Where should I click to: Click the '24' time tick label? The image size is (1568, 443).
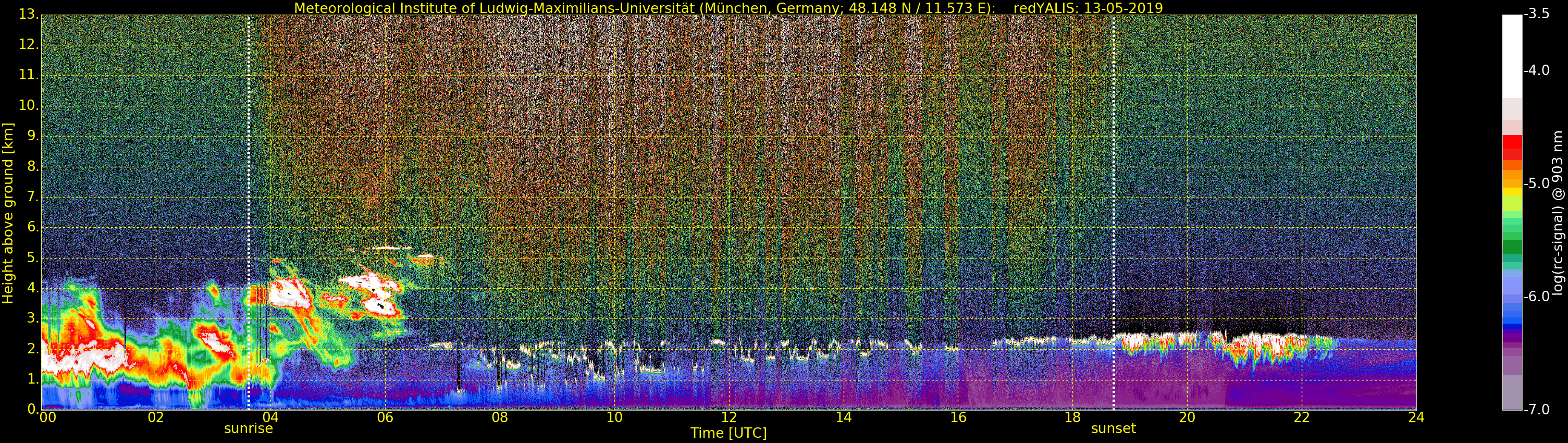(1416, 417)
